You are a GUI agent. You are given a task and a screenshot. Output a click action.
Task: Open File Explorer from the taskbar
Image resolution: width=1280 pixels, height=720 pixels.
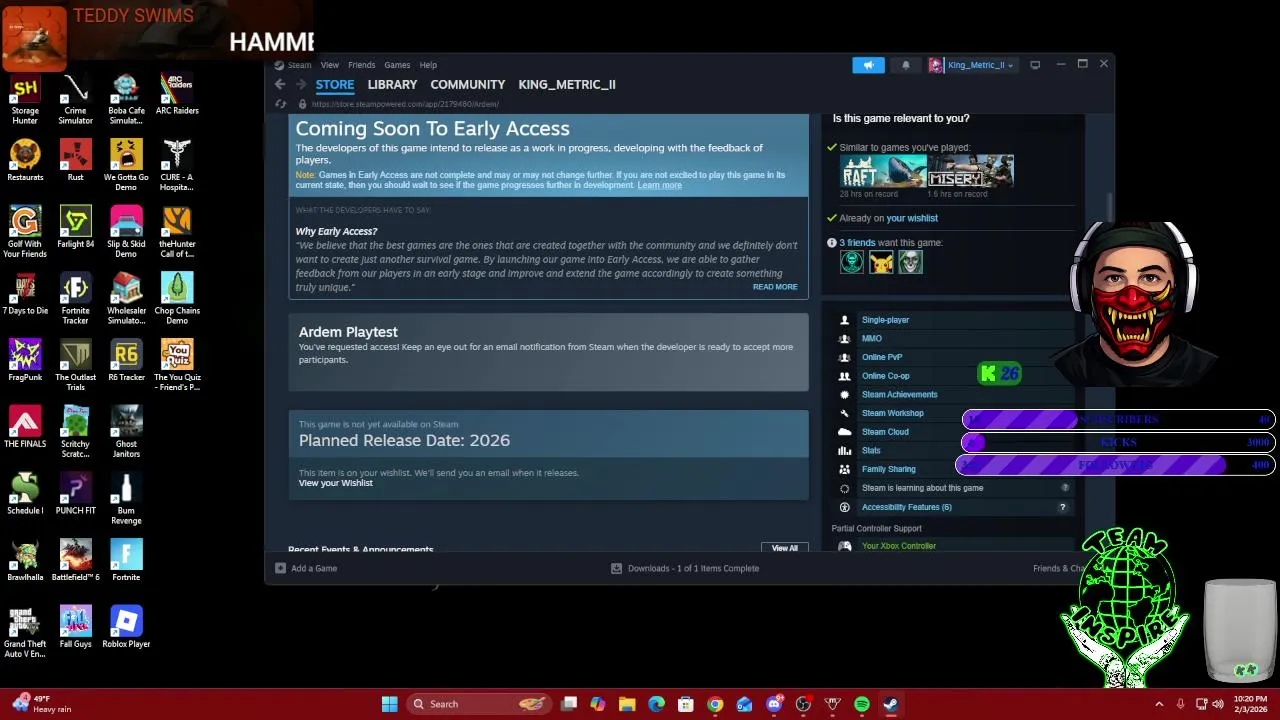click(x=627, y=704)
